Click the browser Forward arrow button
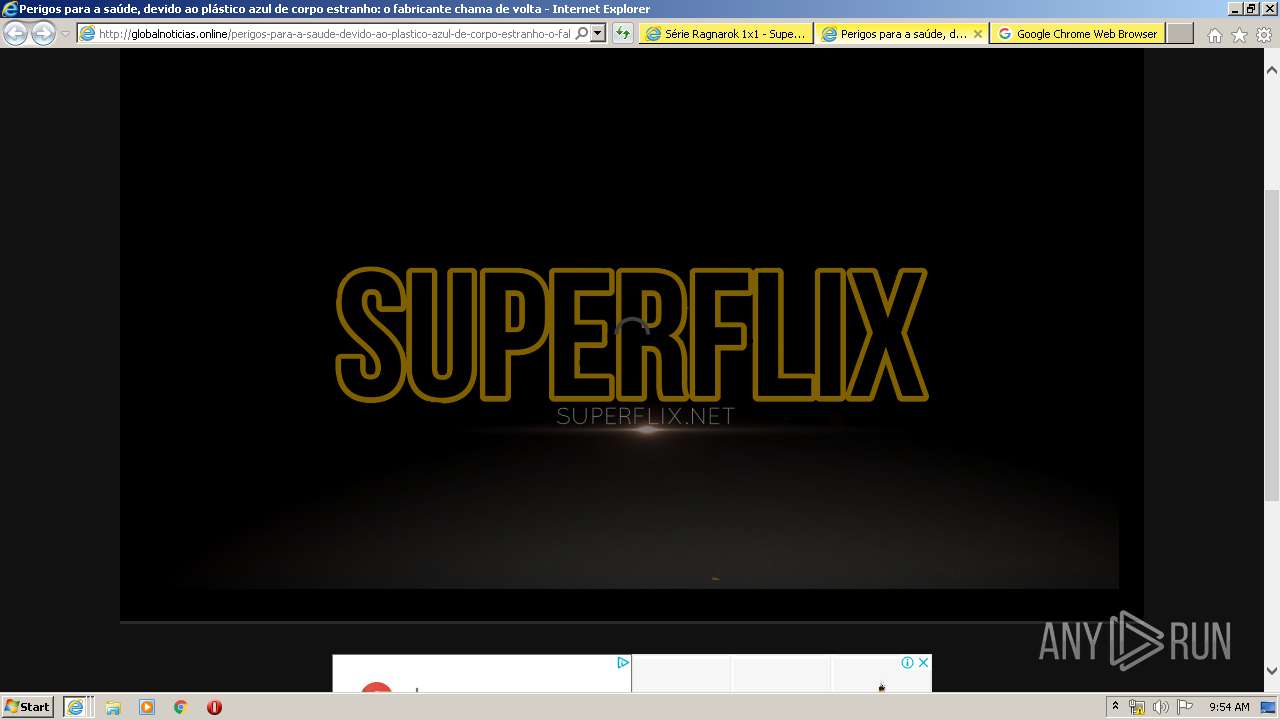This screenshot has width=1280, height=720. pos(43,33)
